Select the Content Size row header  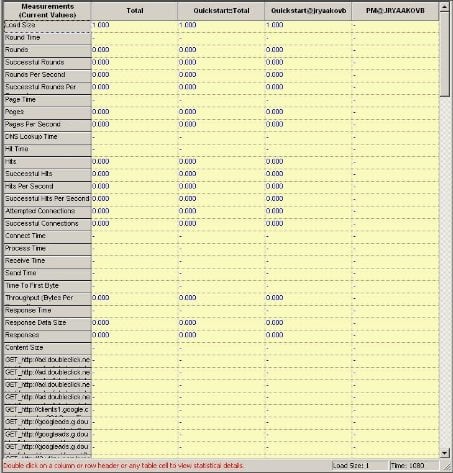tap(47, 349)
